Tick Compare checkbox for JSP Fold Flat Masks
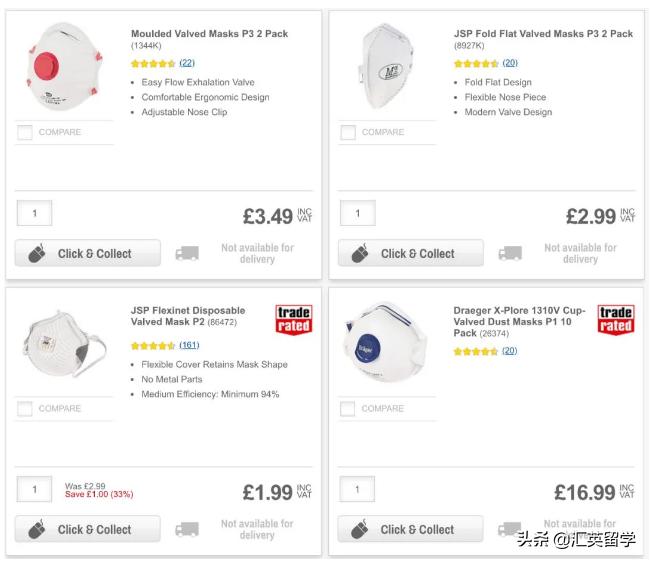This screenshot has height=562, width=650. coord(348,132)
